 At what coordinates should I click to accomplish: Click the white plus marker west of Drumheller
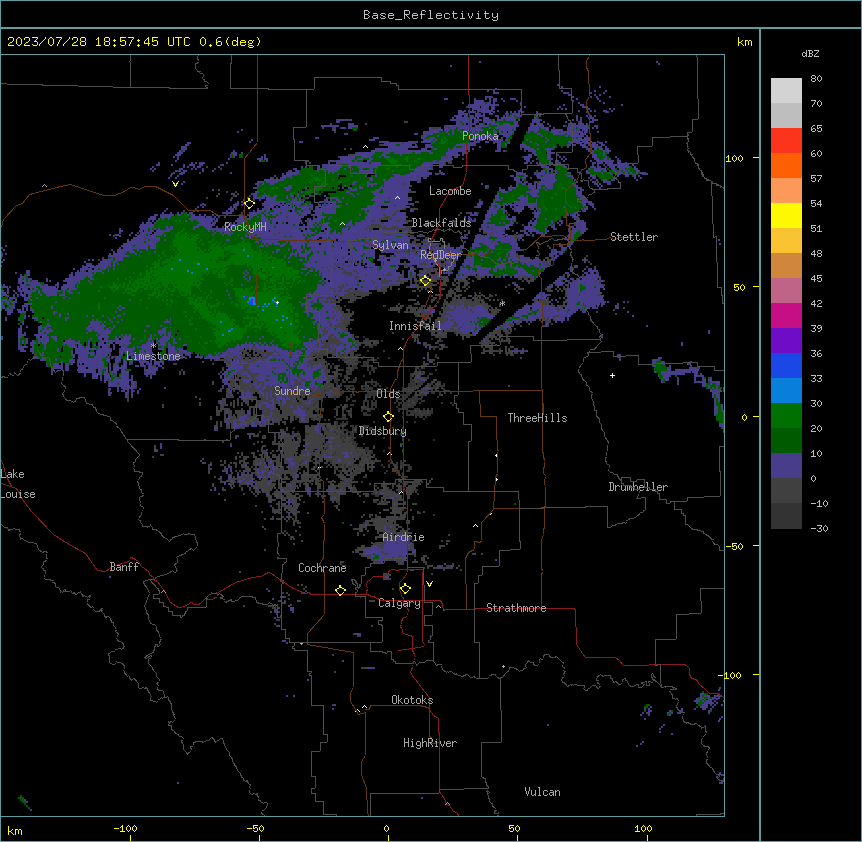[612, 375]
